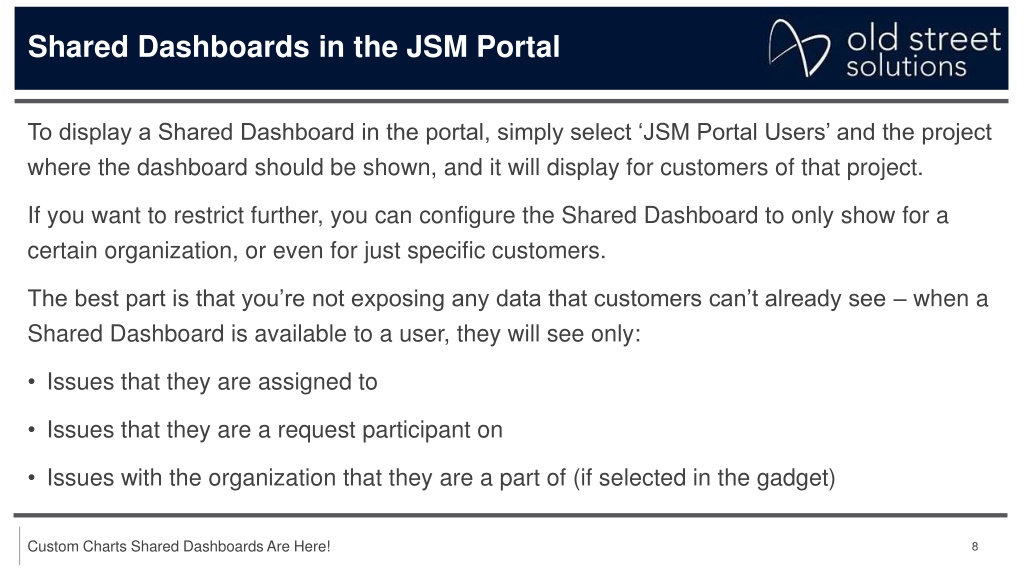Click the paragraph starting 'If you want to restrict further'
The image size is (1024, 576).
point(488,232)
